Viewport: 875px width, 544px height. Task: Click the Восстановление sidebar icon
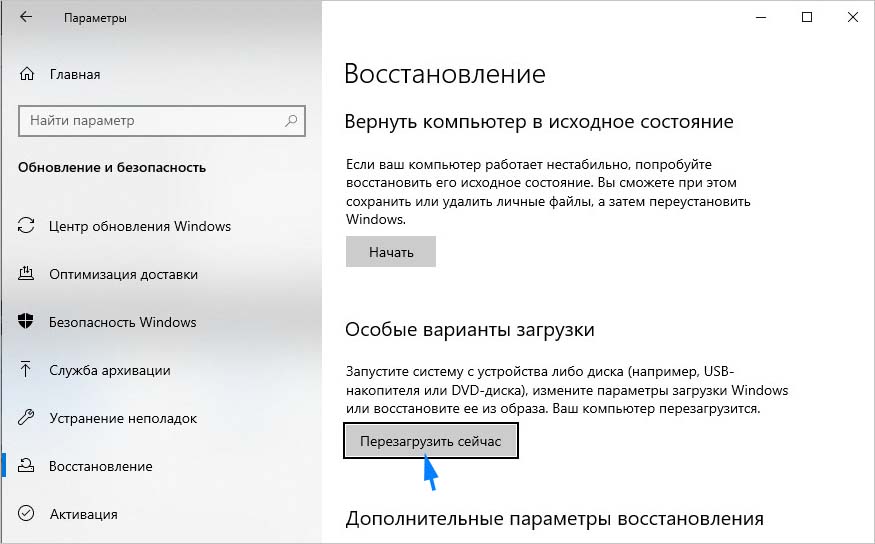27,466
